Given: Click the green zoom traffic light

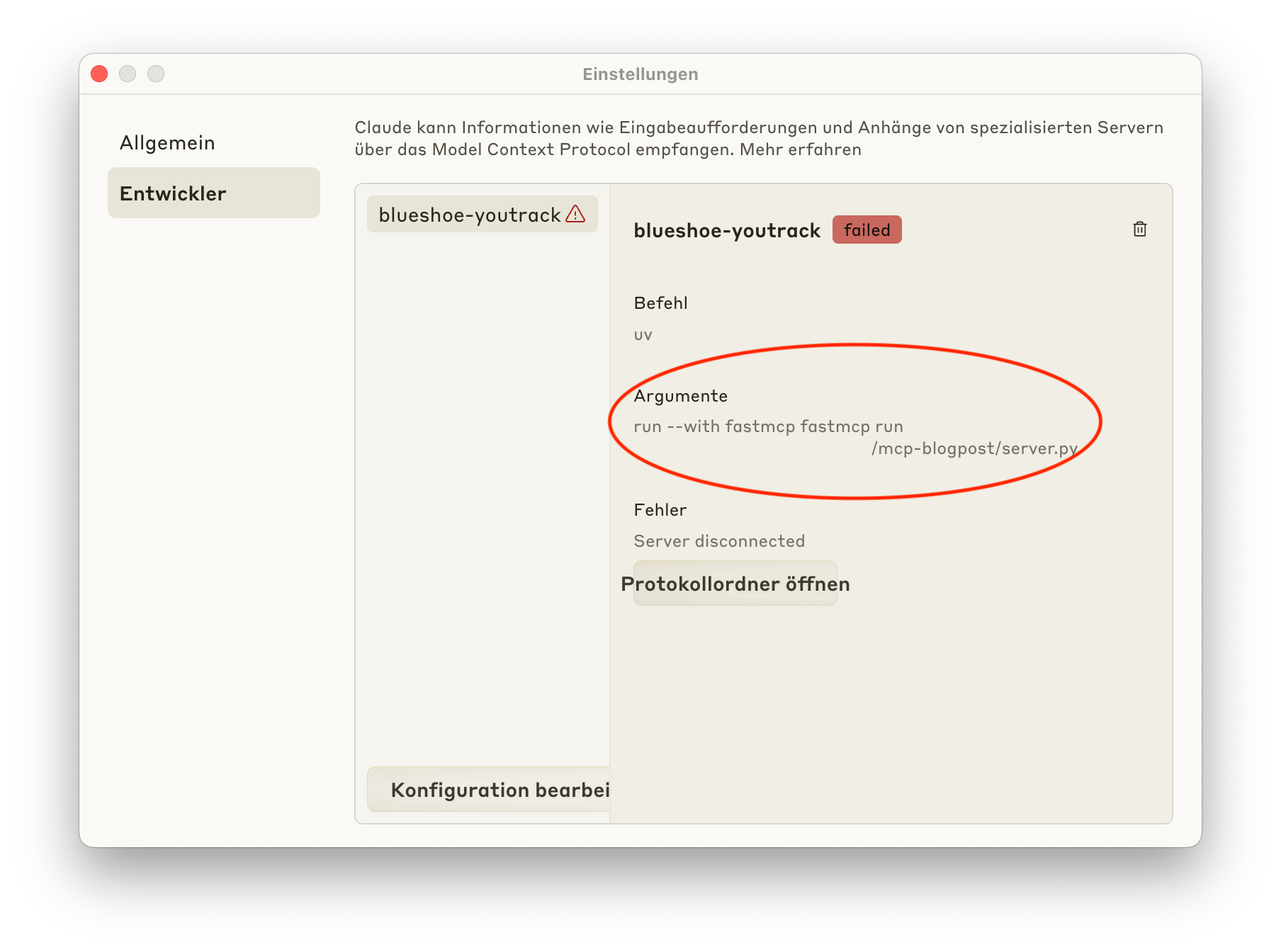Looking at the screenshot, I should pyautogui.click(x=156, y=73).
